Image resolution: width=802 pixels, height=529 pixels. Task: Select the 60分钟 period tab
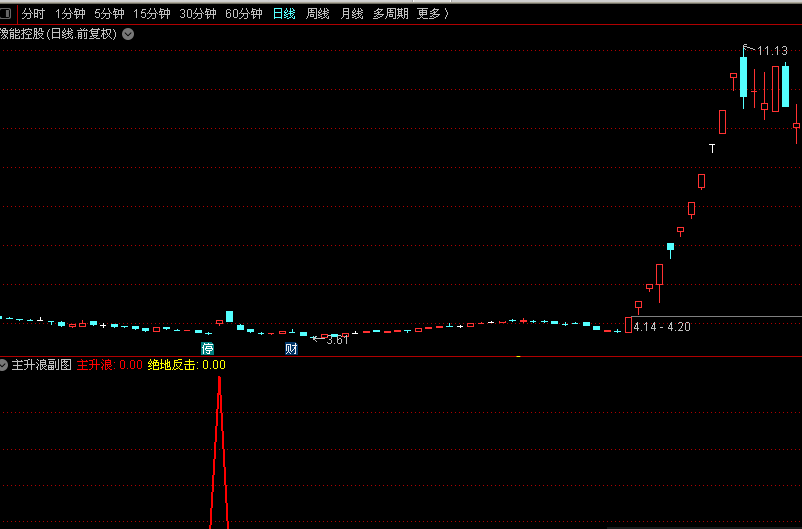pyautogui.click(x=243, y=14)
